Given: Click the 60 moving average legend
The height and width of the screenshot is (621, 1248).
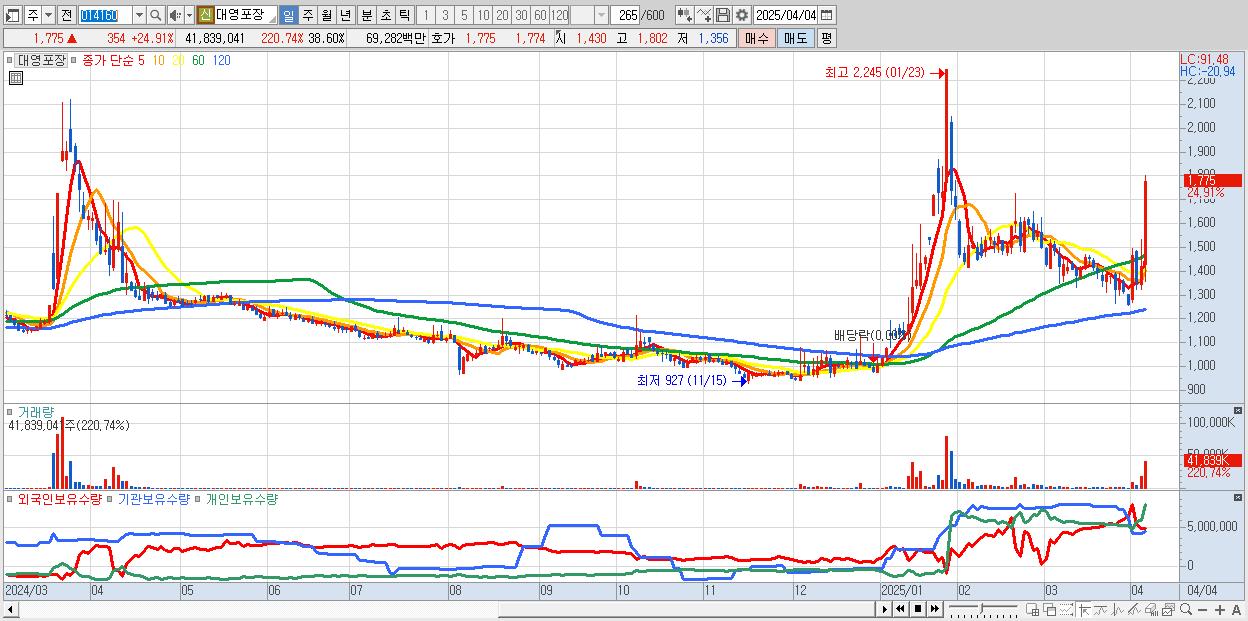Looking at the screenshot, I should [198, 60].
